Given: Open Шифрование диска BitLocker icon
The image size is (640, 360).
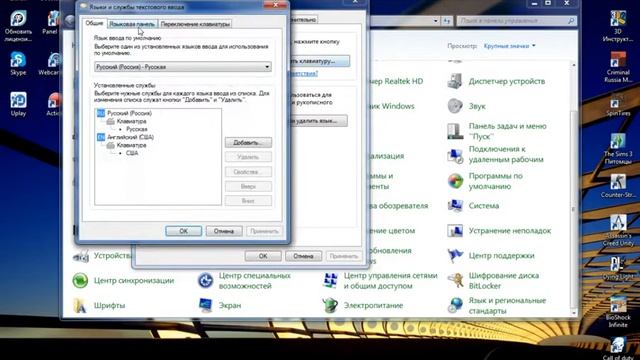Looking at the screenshot, I should click(x=455, y=280).
